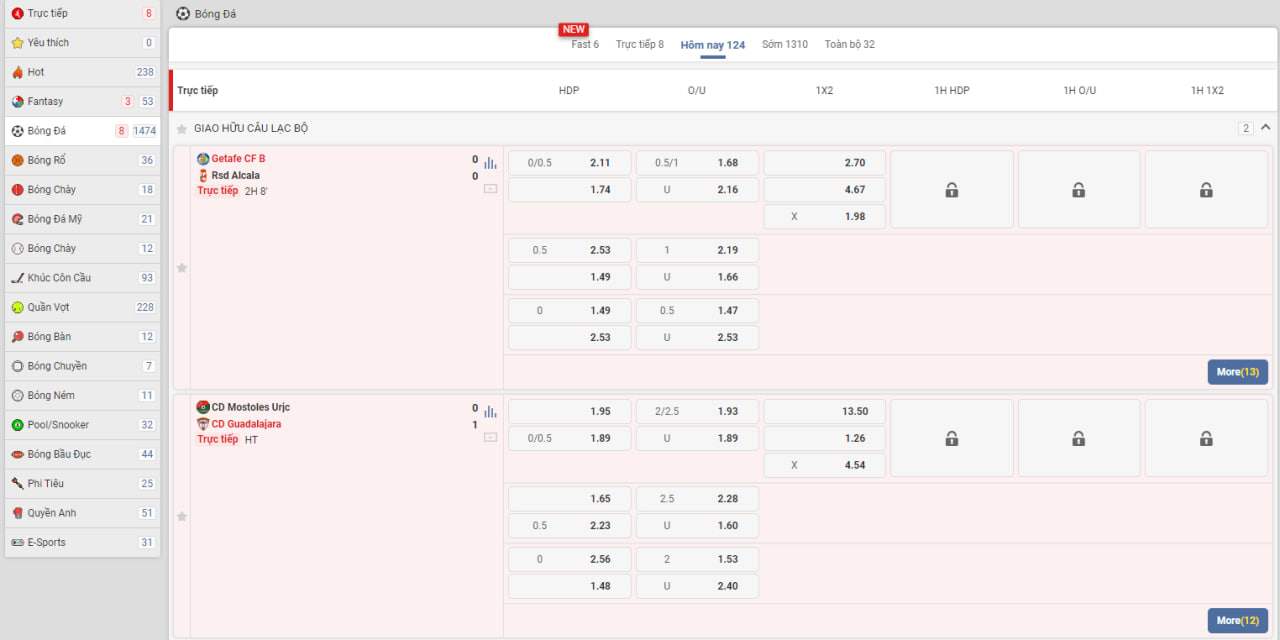Select draw odds 4.54 for Mostoles match
The height and width of the screenshot is (640, 1280).
coord(824,465)
